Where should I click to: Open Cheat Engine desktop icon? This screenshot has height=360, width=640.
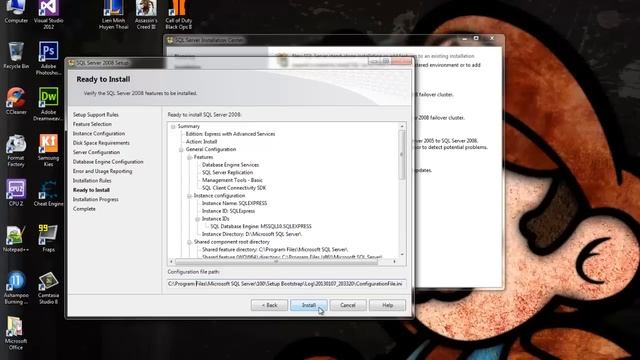(48, 193)
